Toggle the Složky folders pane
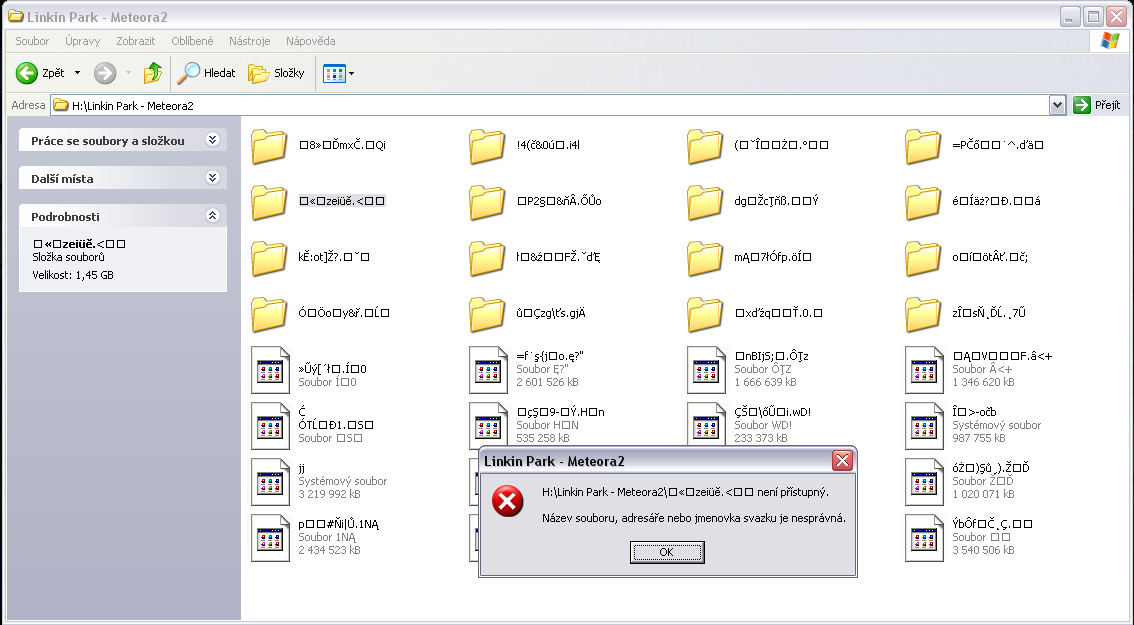Screen dimensions: 1134x625 [x=277, y=73]
